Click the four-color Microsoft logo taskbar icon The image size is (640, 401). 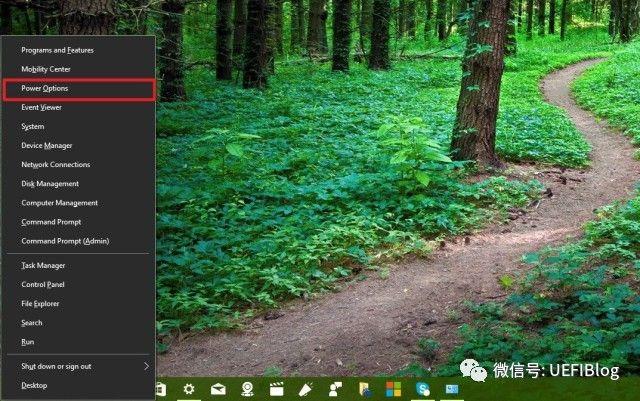pos(393,389)
